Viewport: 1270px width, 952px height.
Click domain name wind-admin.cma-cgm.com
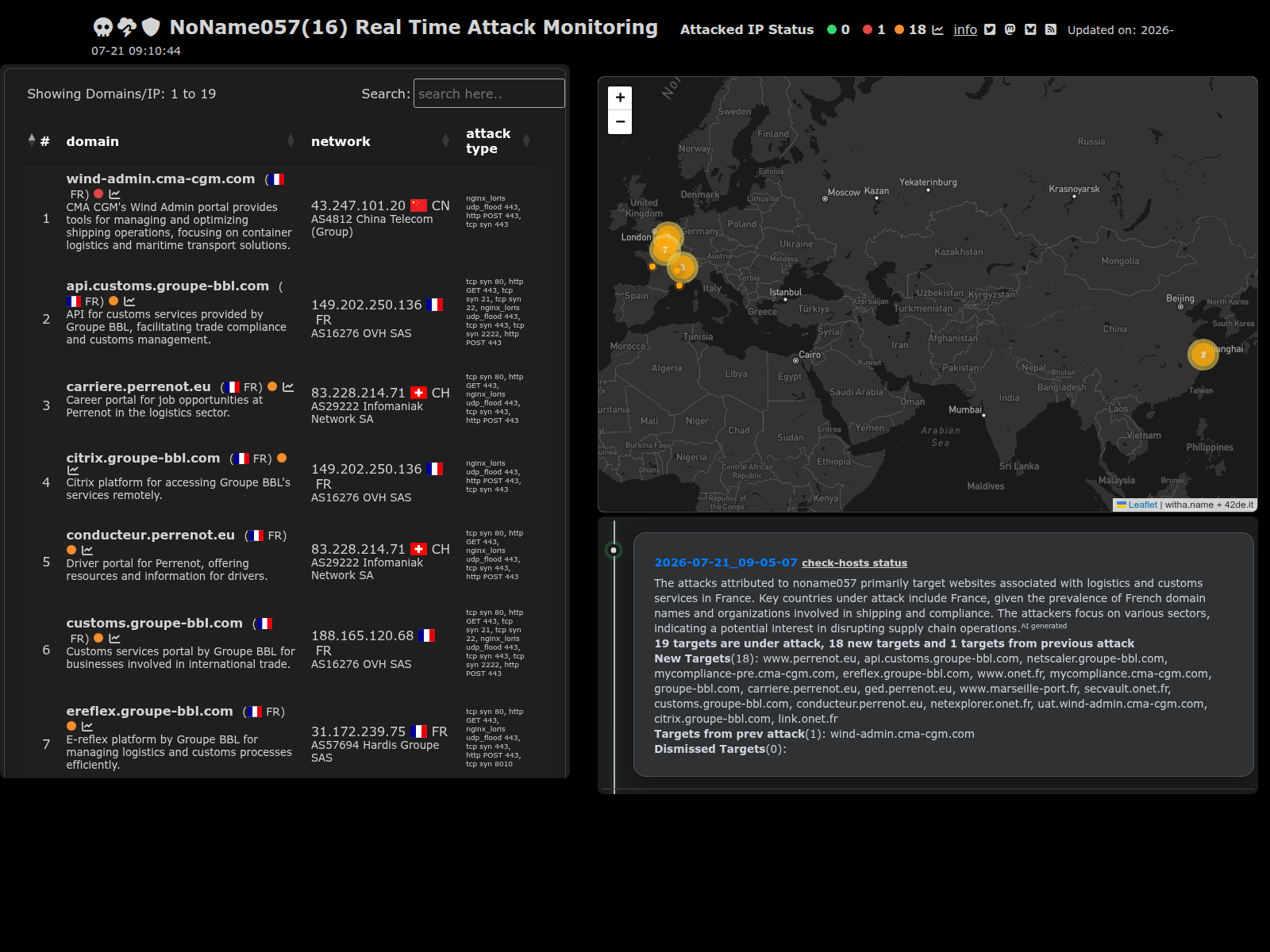tap(160, 178)
